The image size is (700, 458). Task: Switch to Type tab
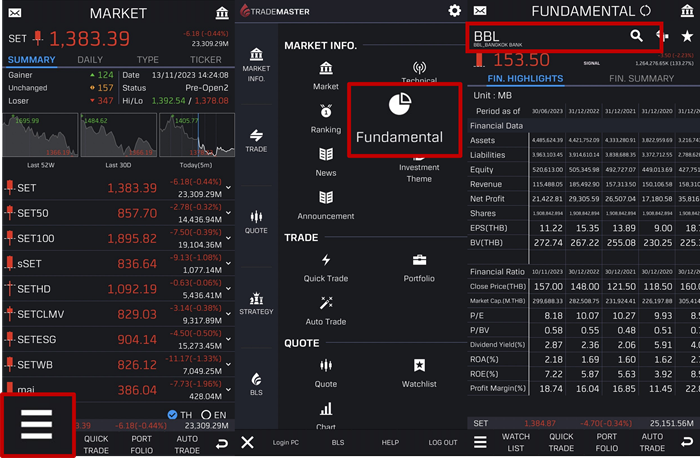[148, 60]
